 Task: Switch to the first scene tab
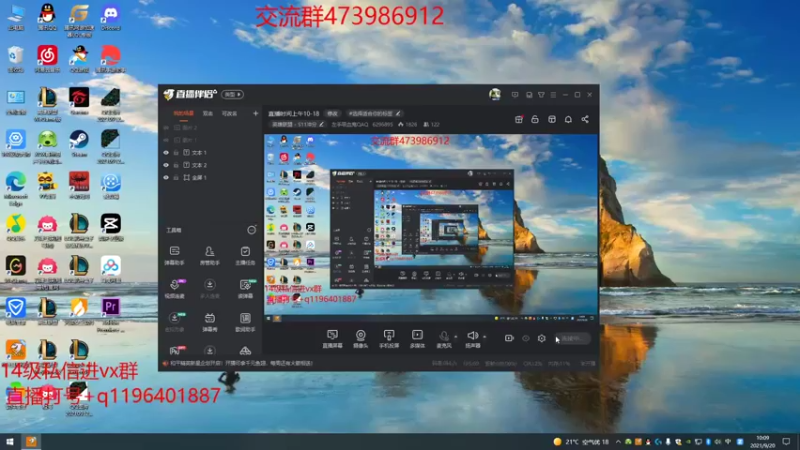[x=184, y=113]
